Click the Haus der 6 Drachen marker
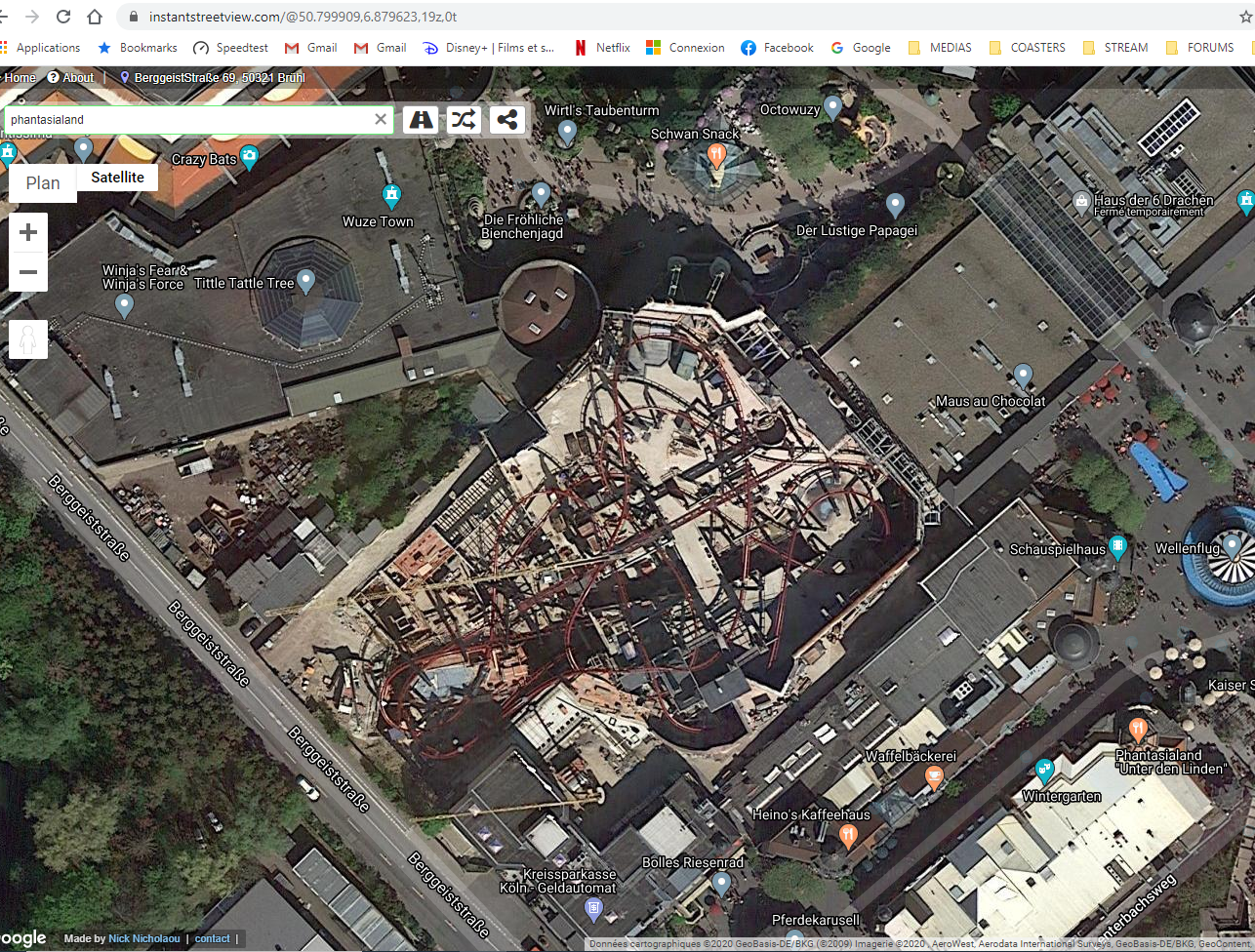1255x952 pixels. (x=1081, y=202)
